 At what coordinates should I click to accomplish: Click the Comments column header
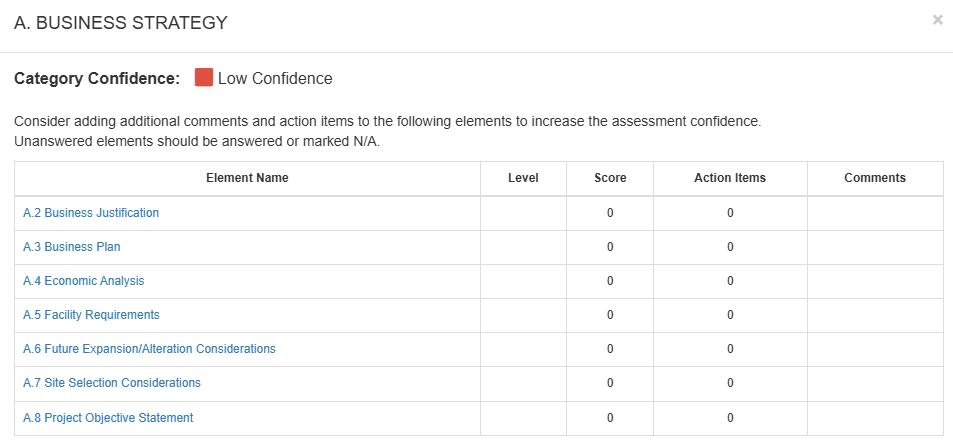(x=875, y=178)
